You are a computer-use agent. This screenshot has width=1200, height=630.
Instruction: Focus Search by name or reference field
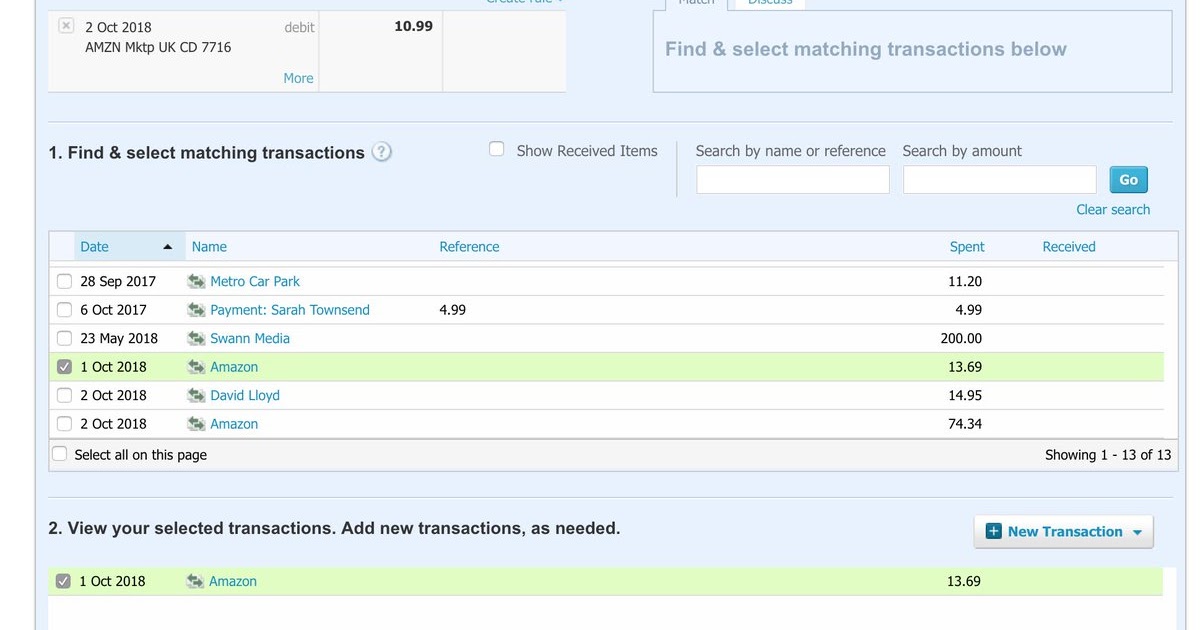click(793, 180)
